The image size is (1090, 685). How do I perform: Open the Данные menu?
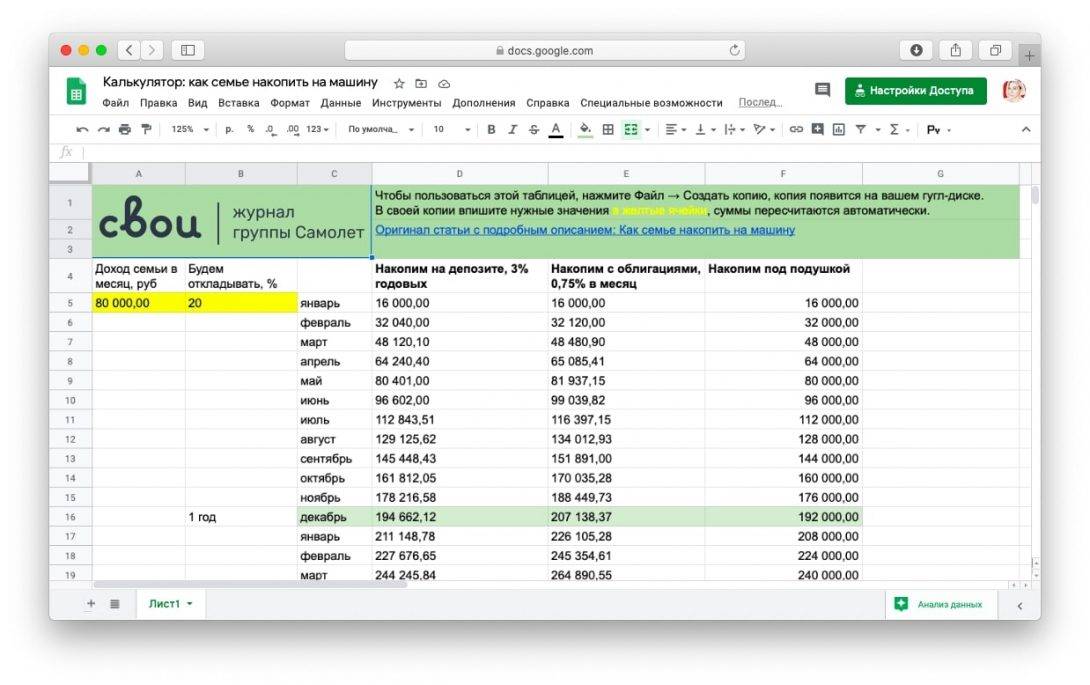point(341,103)
